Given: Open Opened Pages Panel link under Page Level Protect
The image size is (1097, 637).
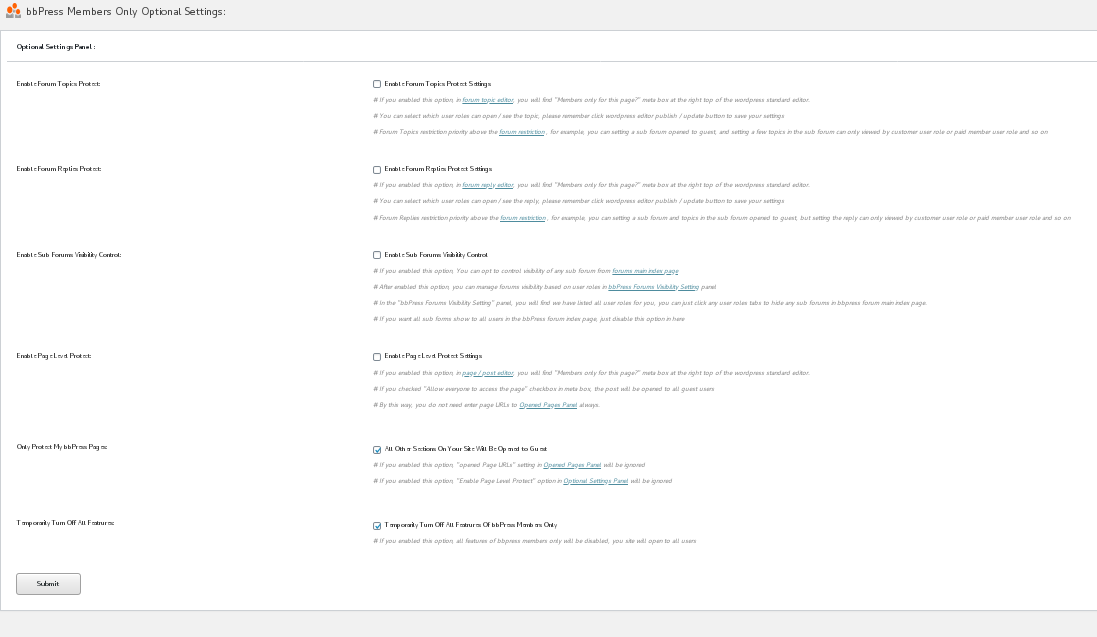Looking at the screenshot, I should pyautogui.click(x=548, y=405).
